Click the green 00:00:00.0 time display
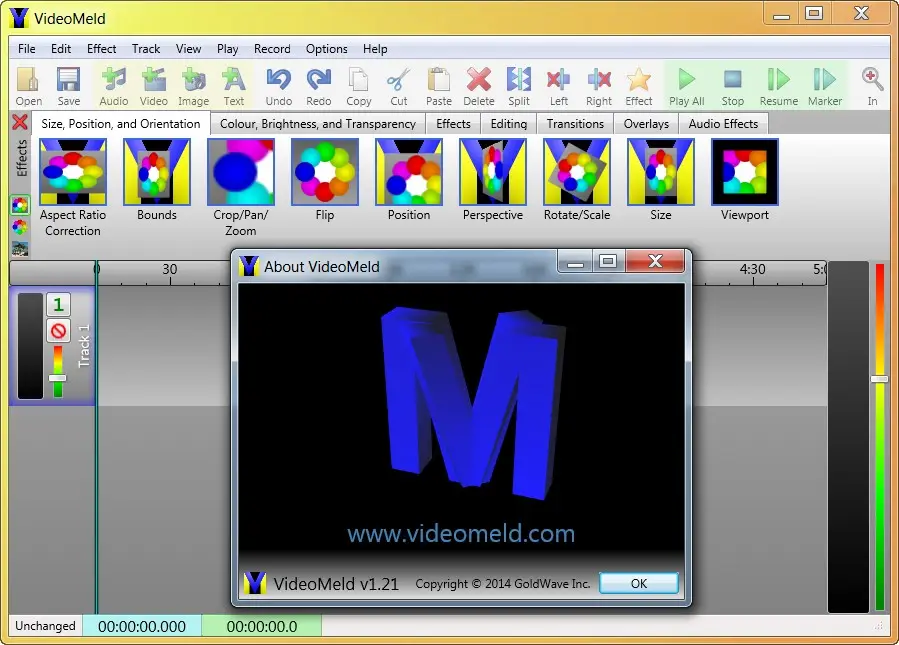The height and width of the screenshot is (645, 899). (x=261, y=626)
